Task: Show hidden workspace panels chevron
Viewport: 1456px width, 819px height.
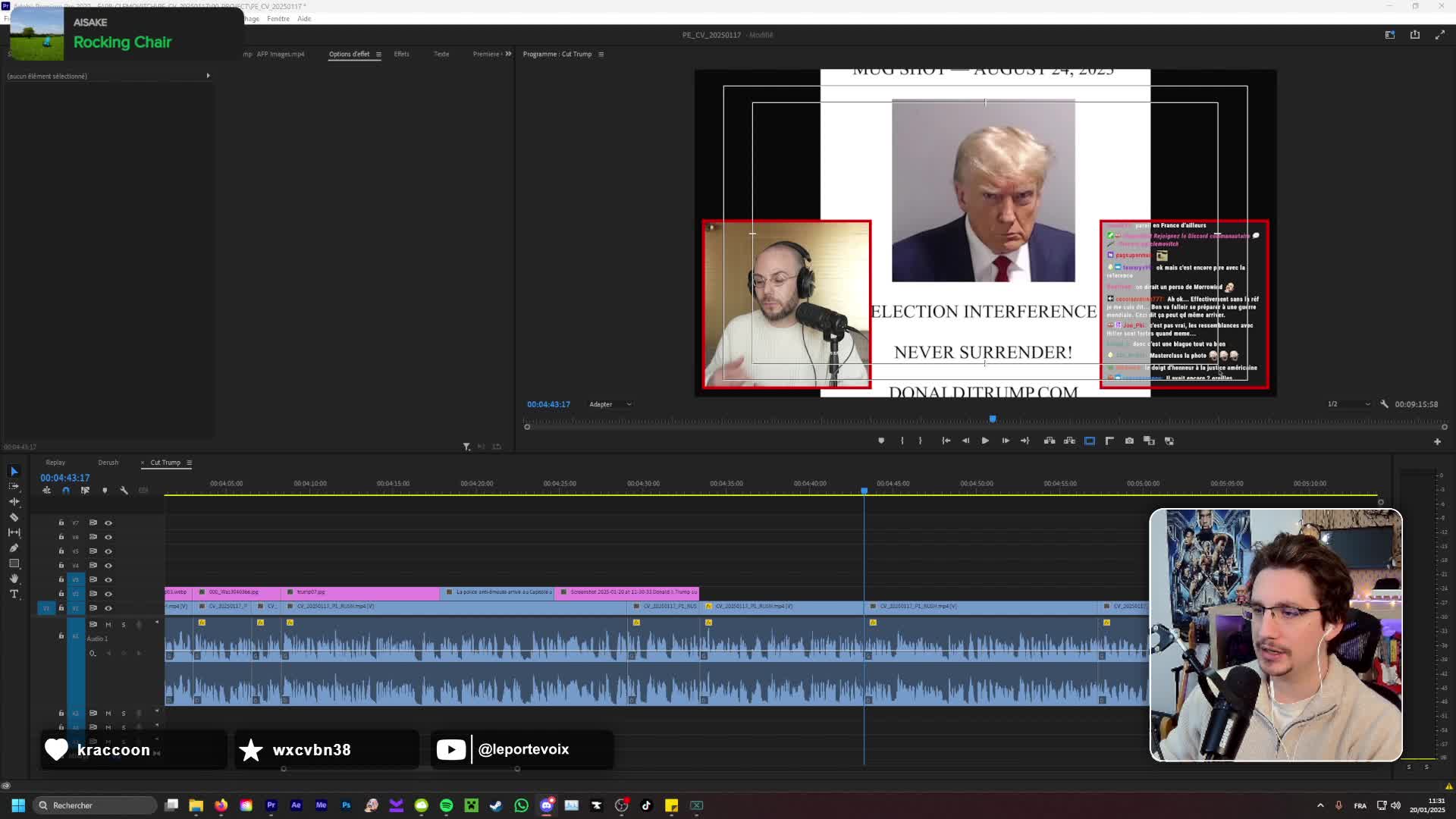Action: [508, 54]
